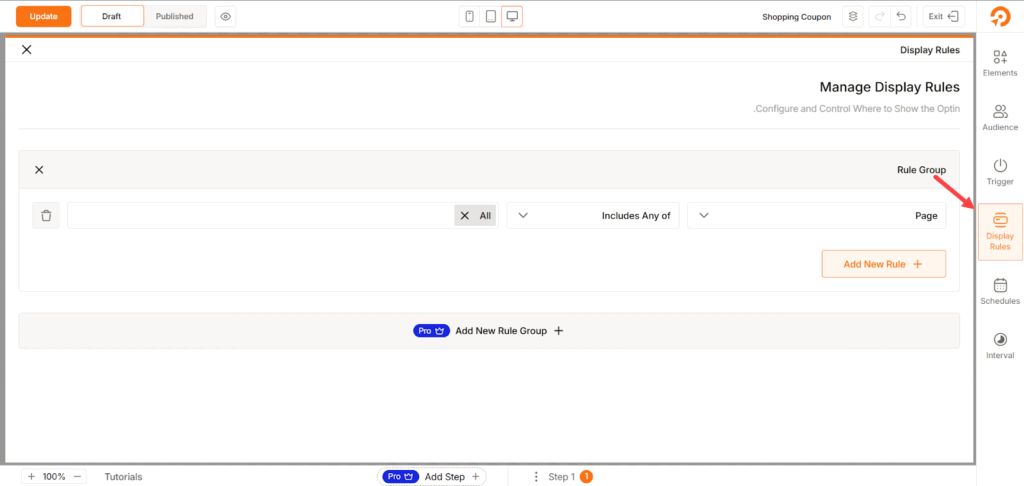This screenshot has height=486, width=1024.
Task: Select mobile device preview
Action: coord(469,16)
